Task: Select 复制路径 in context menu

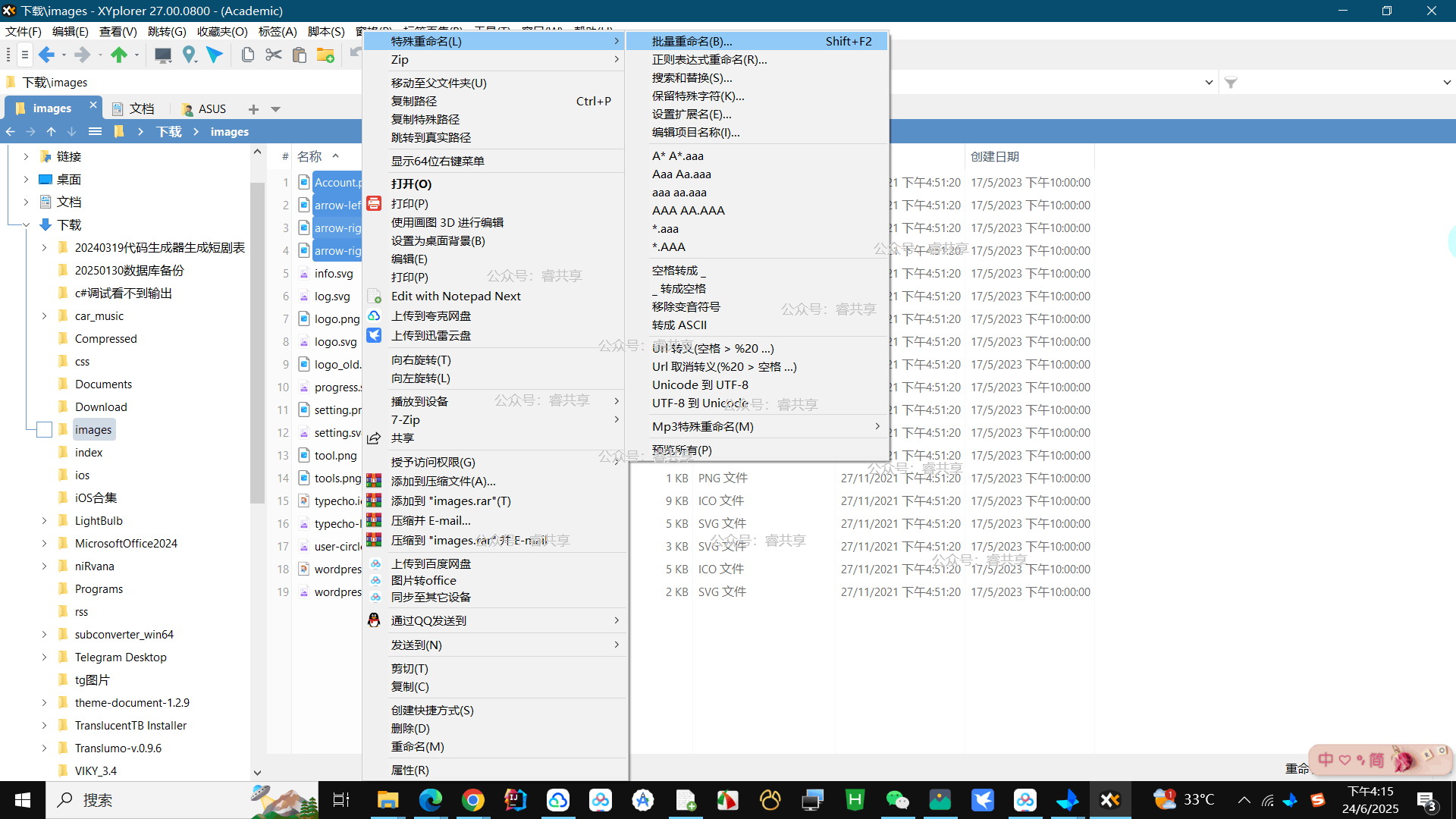Action: [x=494, y=101]
